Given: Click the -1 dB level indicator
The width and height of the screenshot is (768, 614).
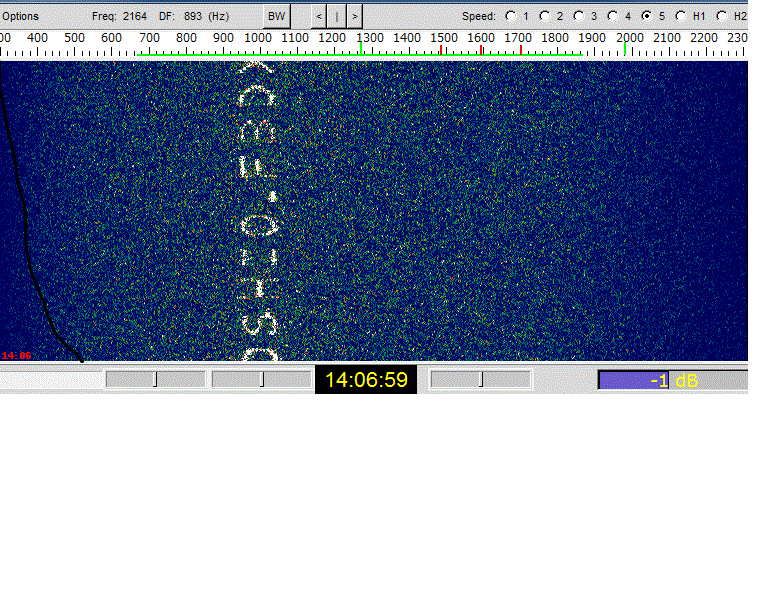Looking at the screenshot, I should pos(672,380).
